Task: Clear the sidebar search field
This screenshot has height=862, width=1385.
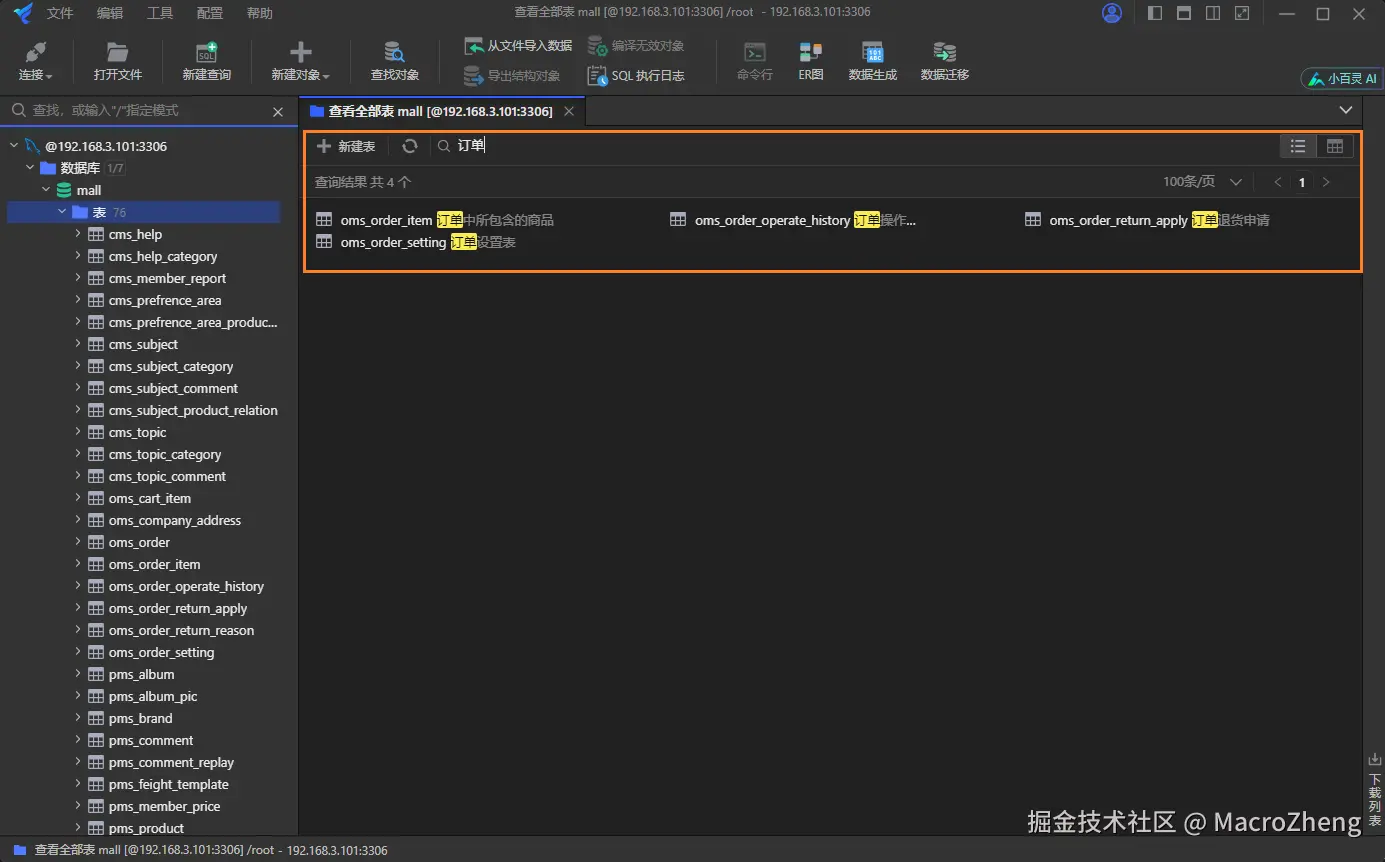Action: (x=278, y=112)
